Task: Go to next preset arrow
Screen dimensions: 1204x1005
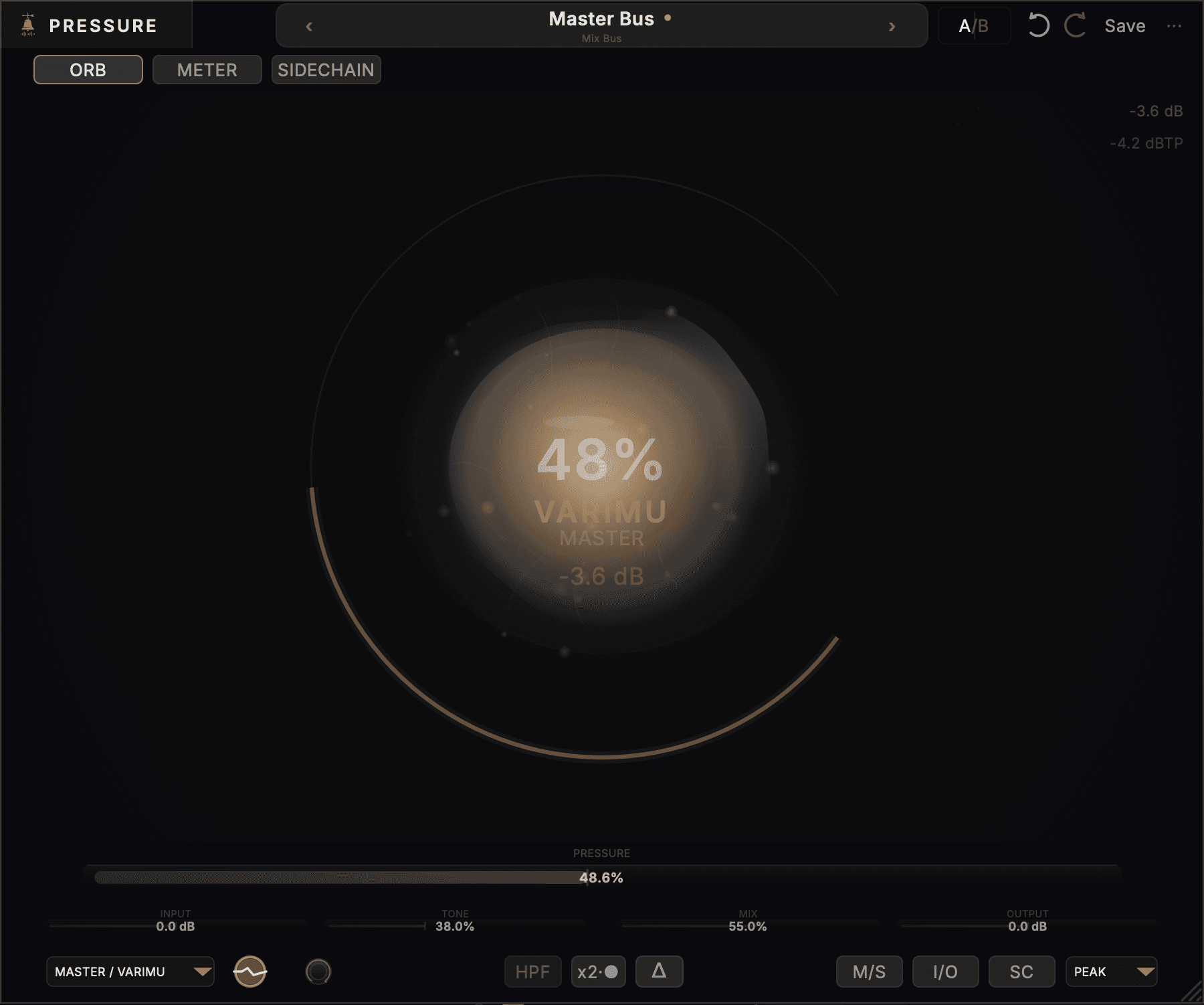Action: point(892,27)
